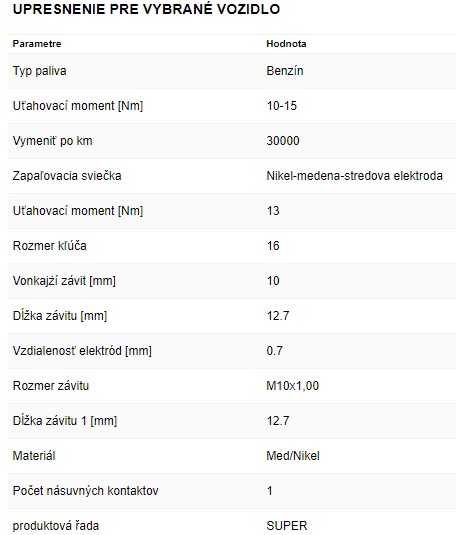Click the 'Vymeniť po km' label
Screen dimensions: 456x535
(x=53, y=141)
